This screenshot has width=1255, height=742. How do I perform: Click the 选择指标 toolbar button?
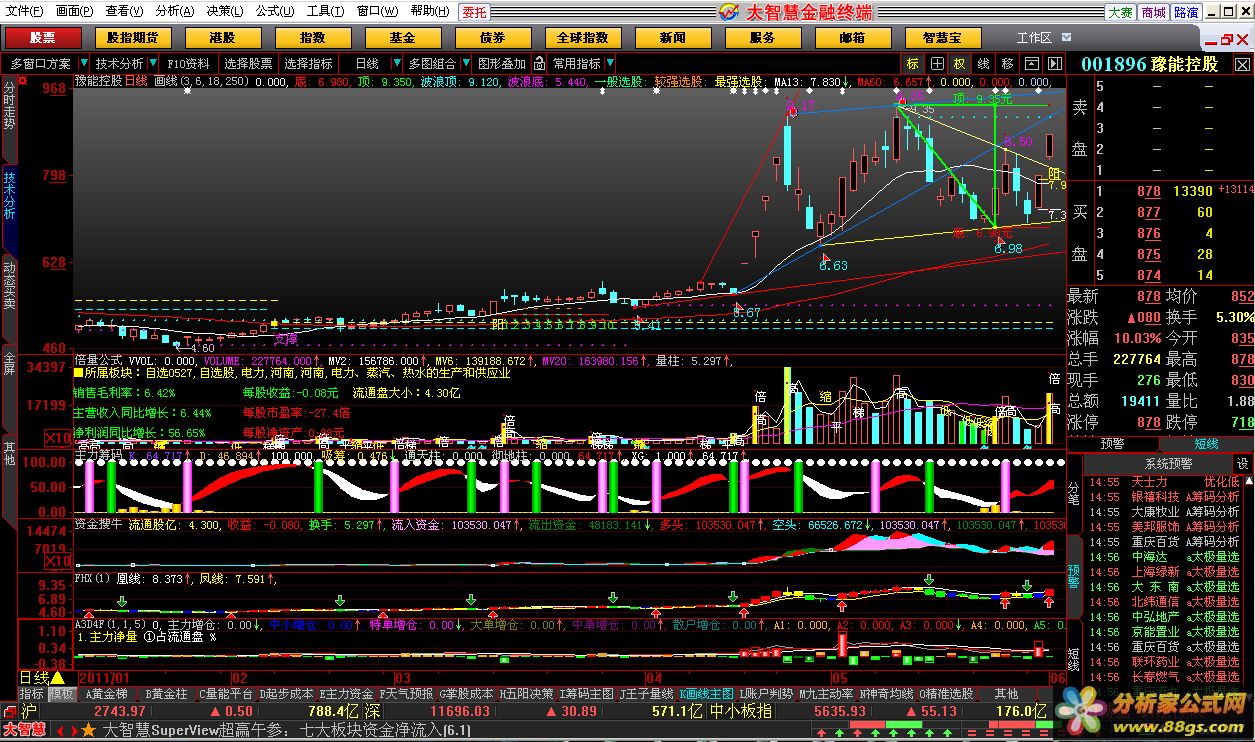coord(308,63)
